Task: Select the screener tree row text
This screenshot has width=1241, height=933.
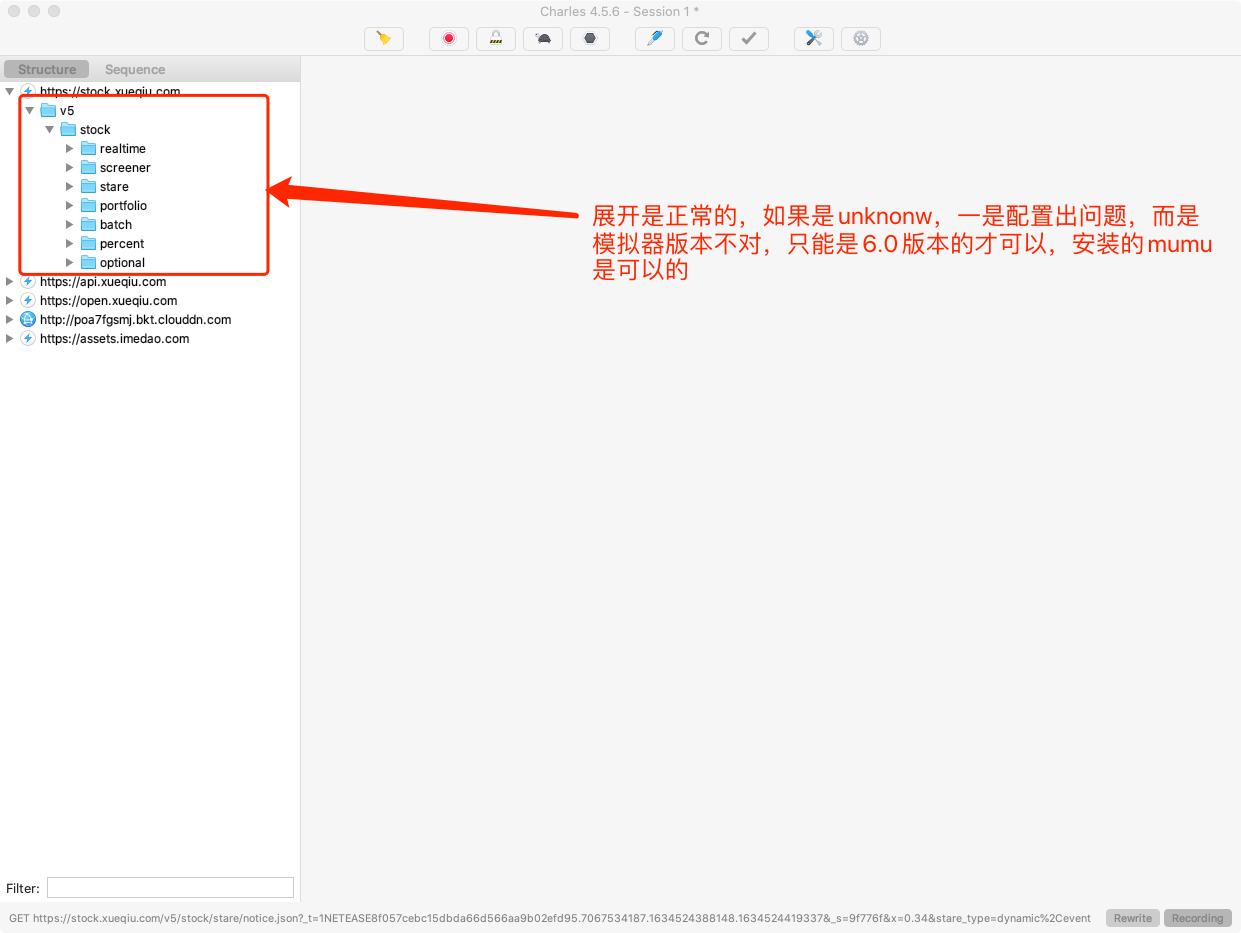Action: click(x=125, y=167)
